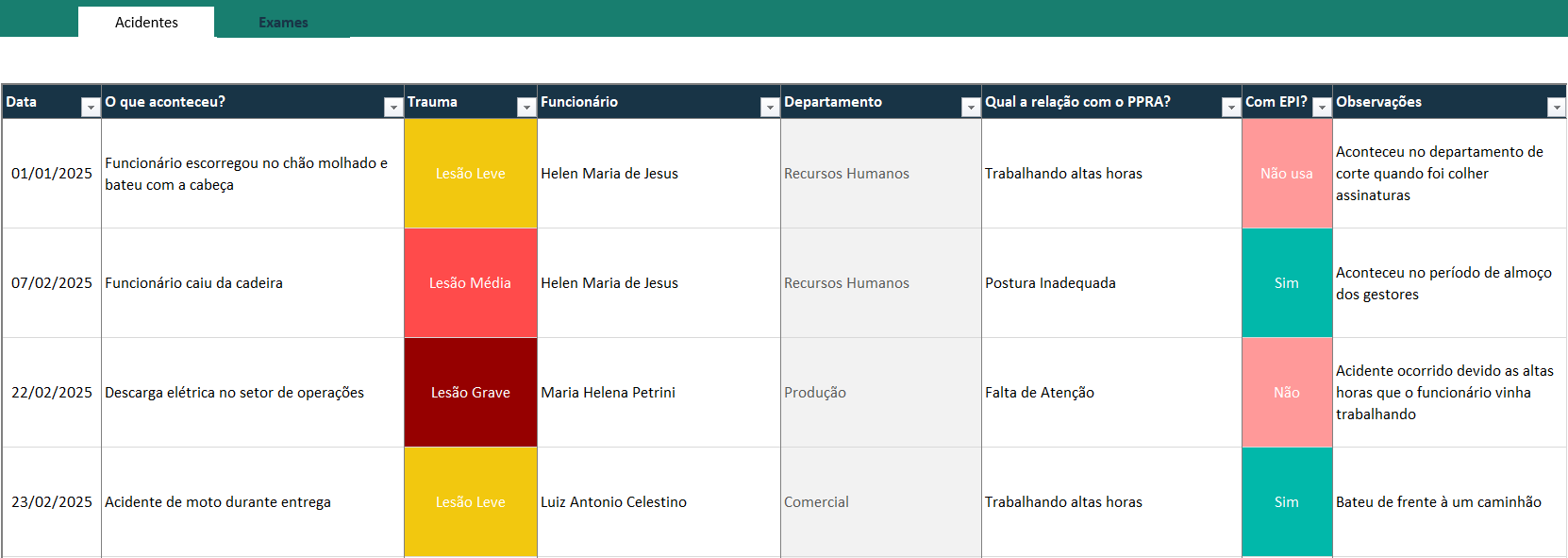The height and width of the screenshot is (558, 1568).
Task: Select the yellow 'Lesão Leve' cell for 01/01/2025
Action: tap(470, 174)
